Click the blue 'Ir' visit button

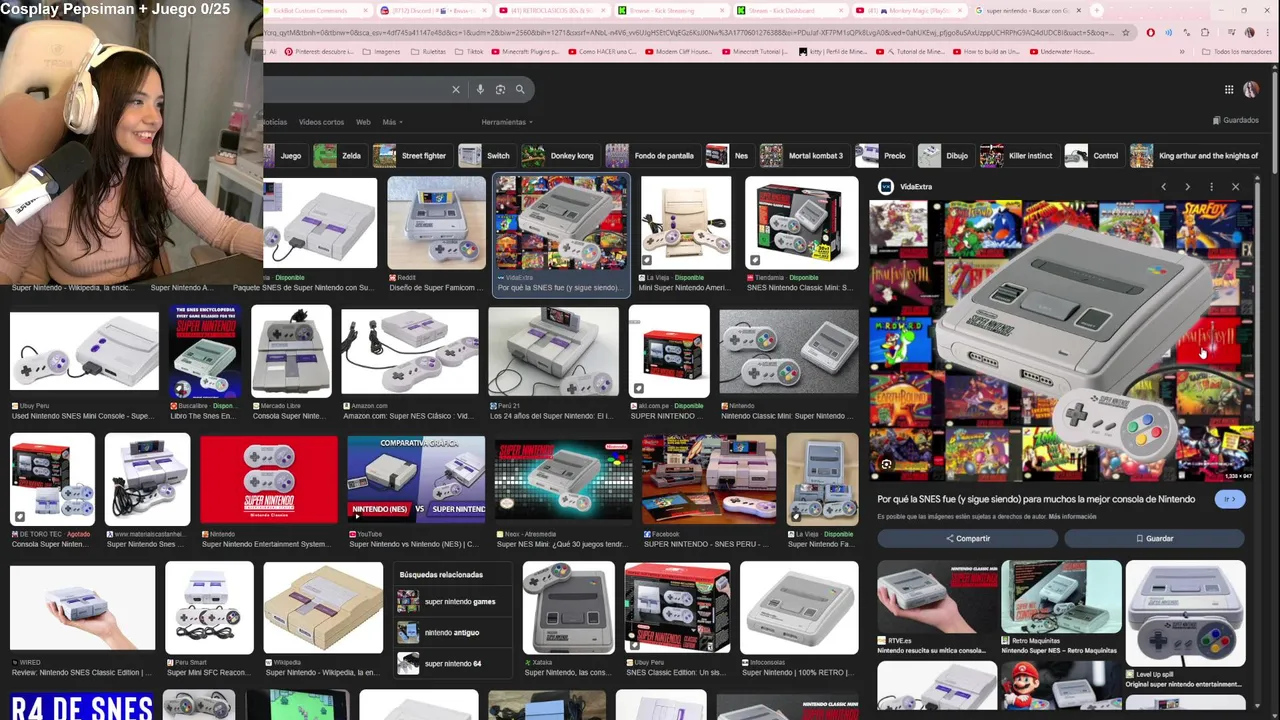point(1230,499)
